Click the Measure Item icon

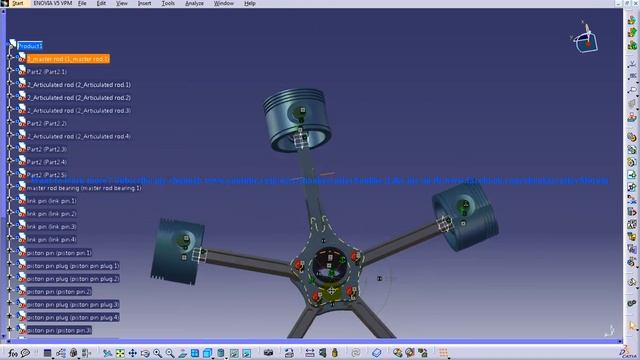tap(322, 353)
